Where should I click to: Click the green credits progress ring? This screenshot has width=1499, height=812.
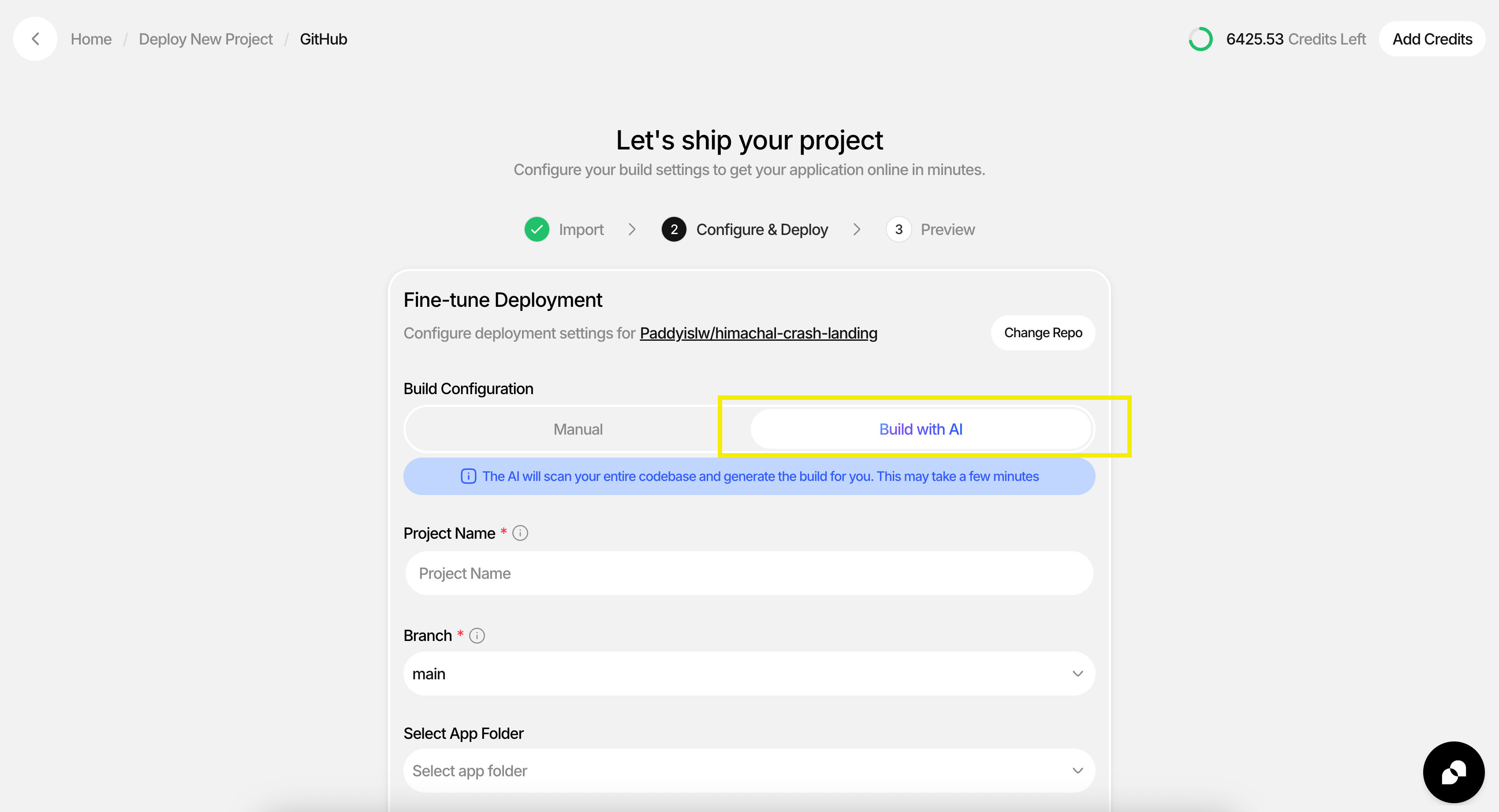point(1201,39)
